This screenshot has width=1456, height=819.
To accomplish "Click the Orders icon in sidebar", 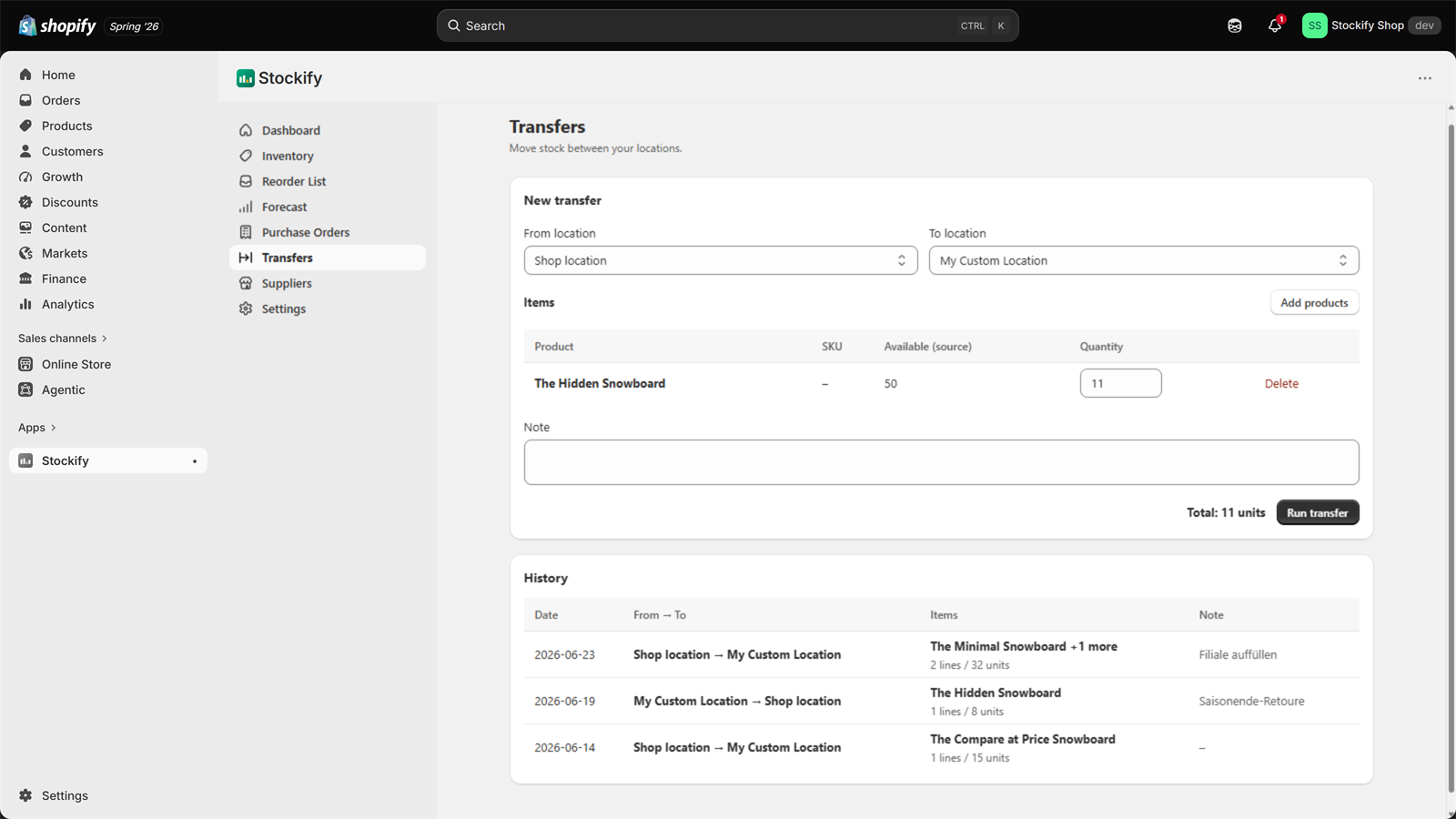I will pyautogui.click(x=25, y=100).
